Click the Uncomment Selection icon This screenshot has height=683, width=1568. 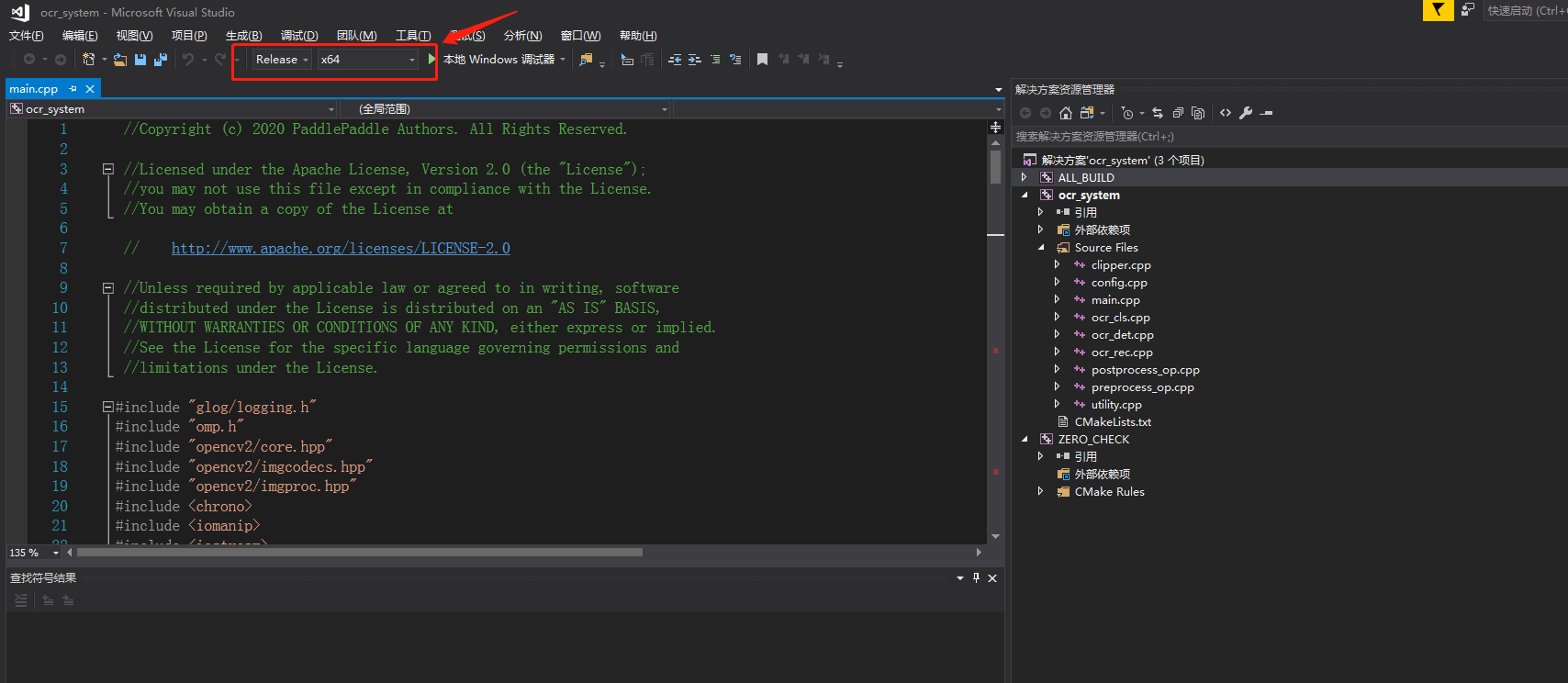tap(735, 60)
